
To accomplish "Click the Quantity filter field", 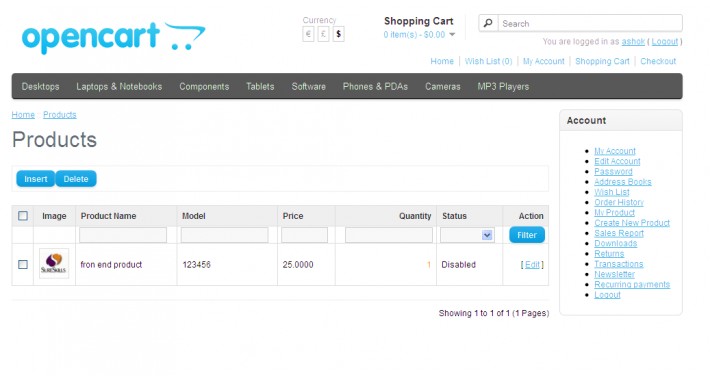I will [x=389, y=235].
